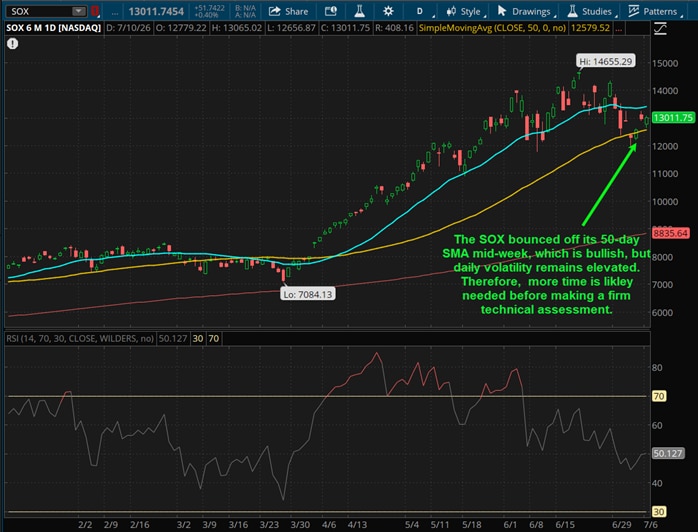
Task: Click the L: 12656.87 low value
Action: pyautogui.click(x=291, y=28)
